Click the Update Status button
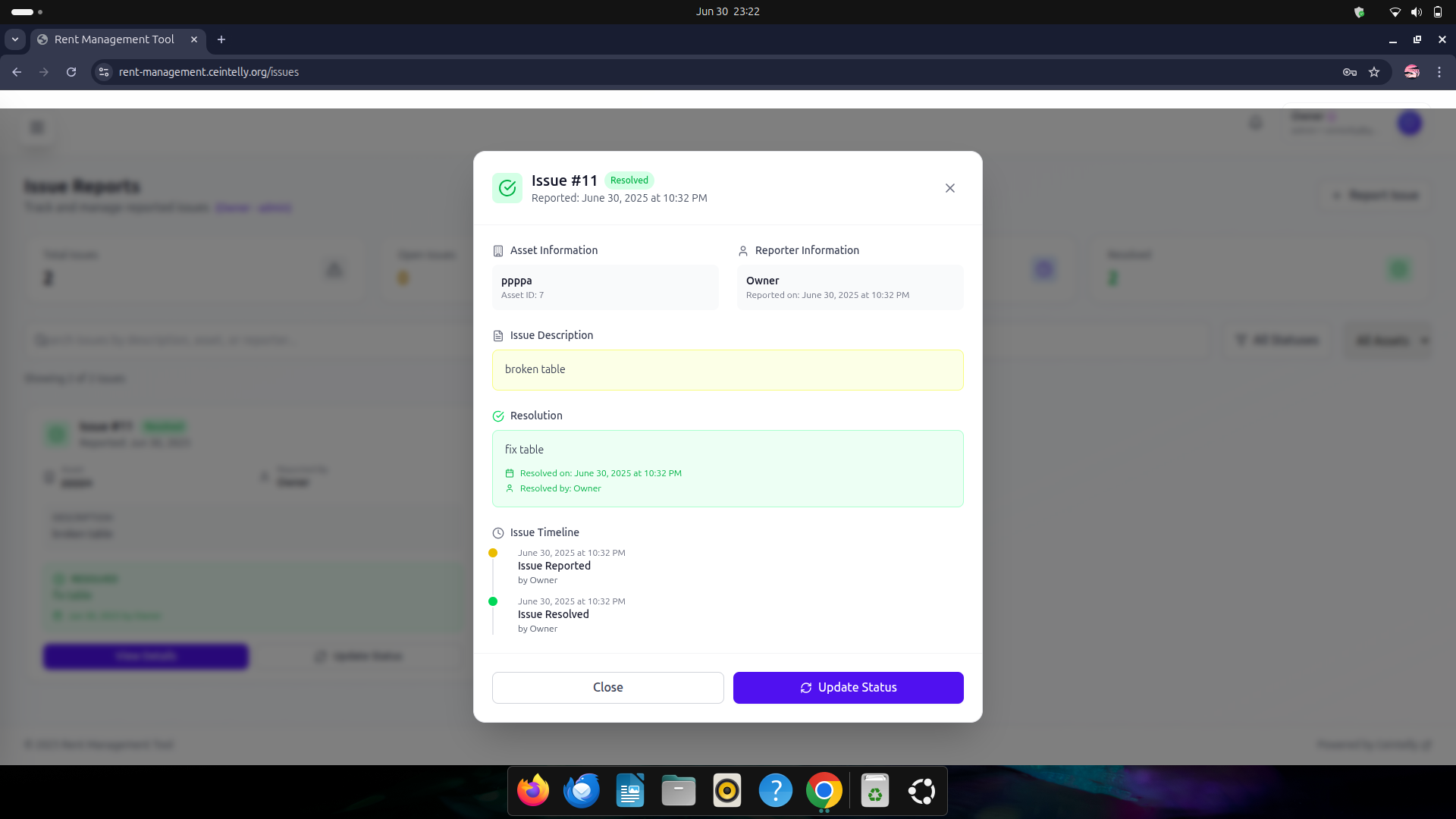 pos(848,687)
